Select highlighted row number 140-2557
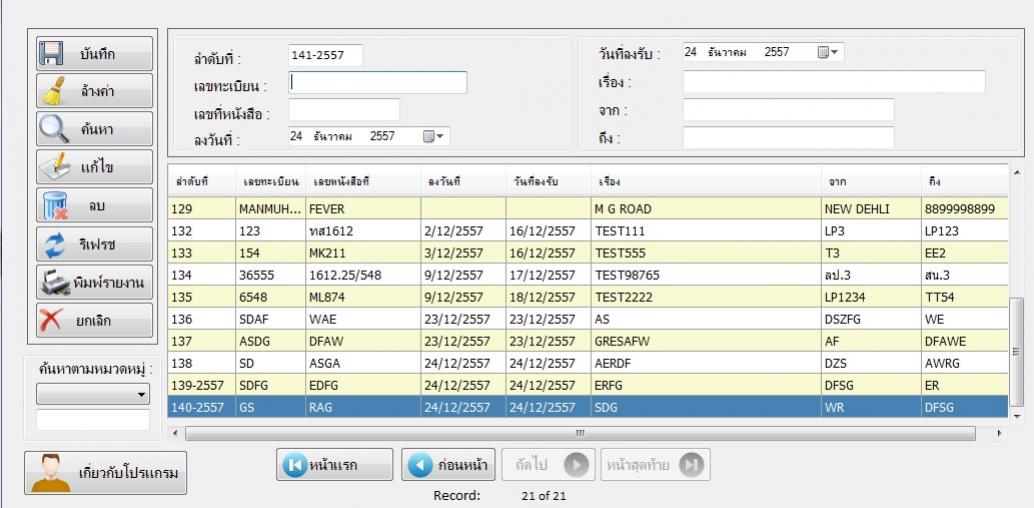 [201, 408]
